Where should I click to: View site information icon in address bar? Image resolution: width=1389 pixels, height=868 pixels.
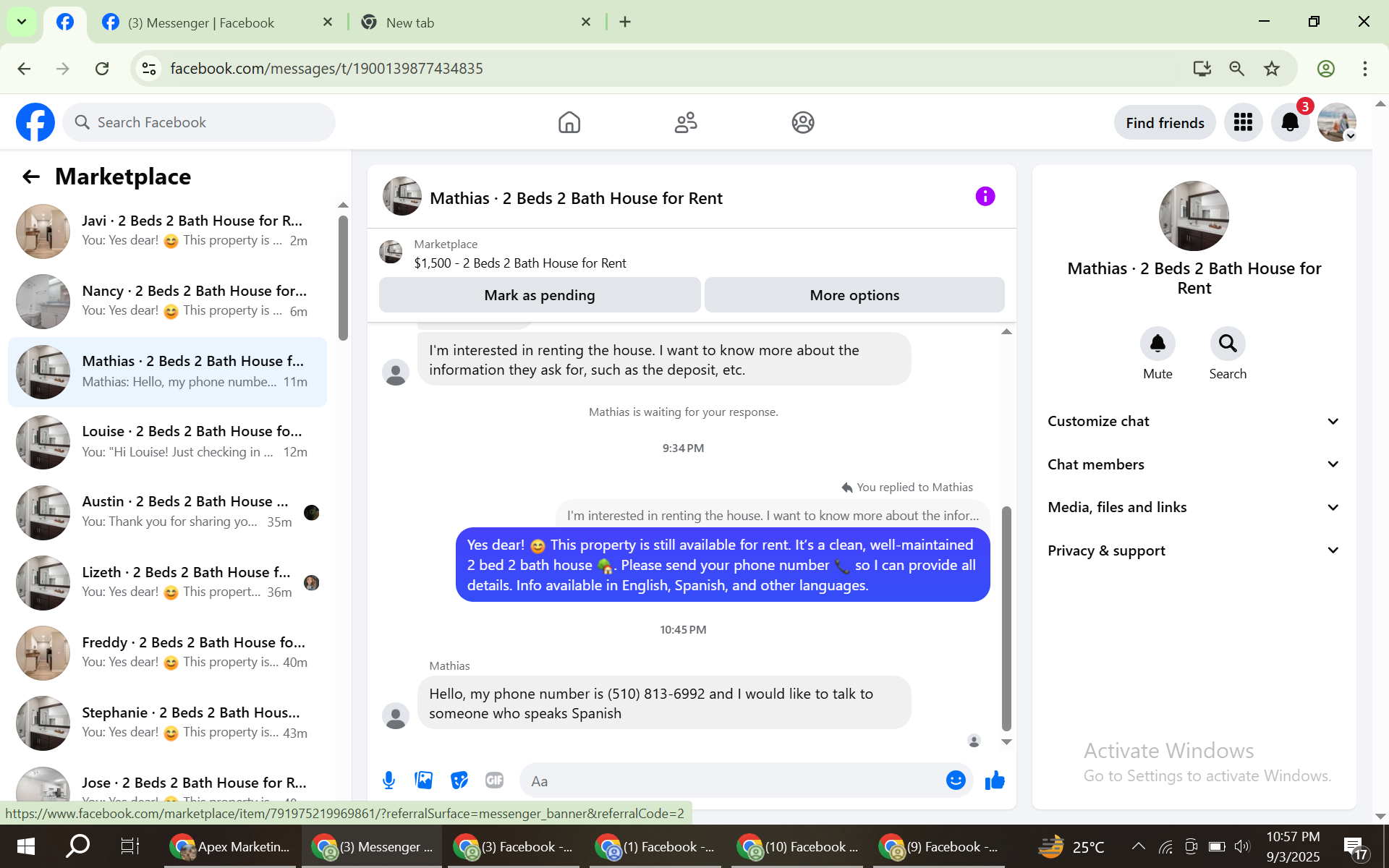tap(149, 69)
